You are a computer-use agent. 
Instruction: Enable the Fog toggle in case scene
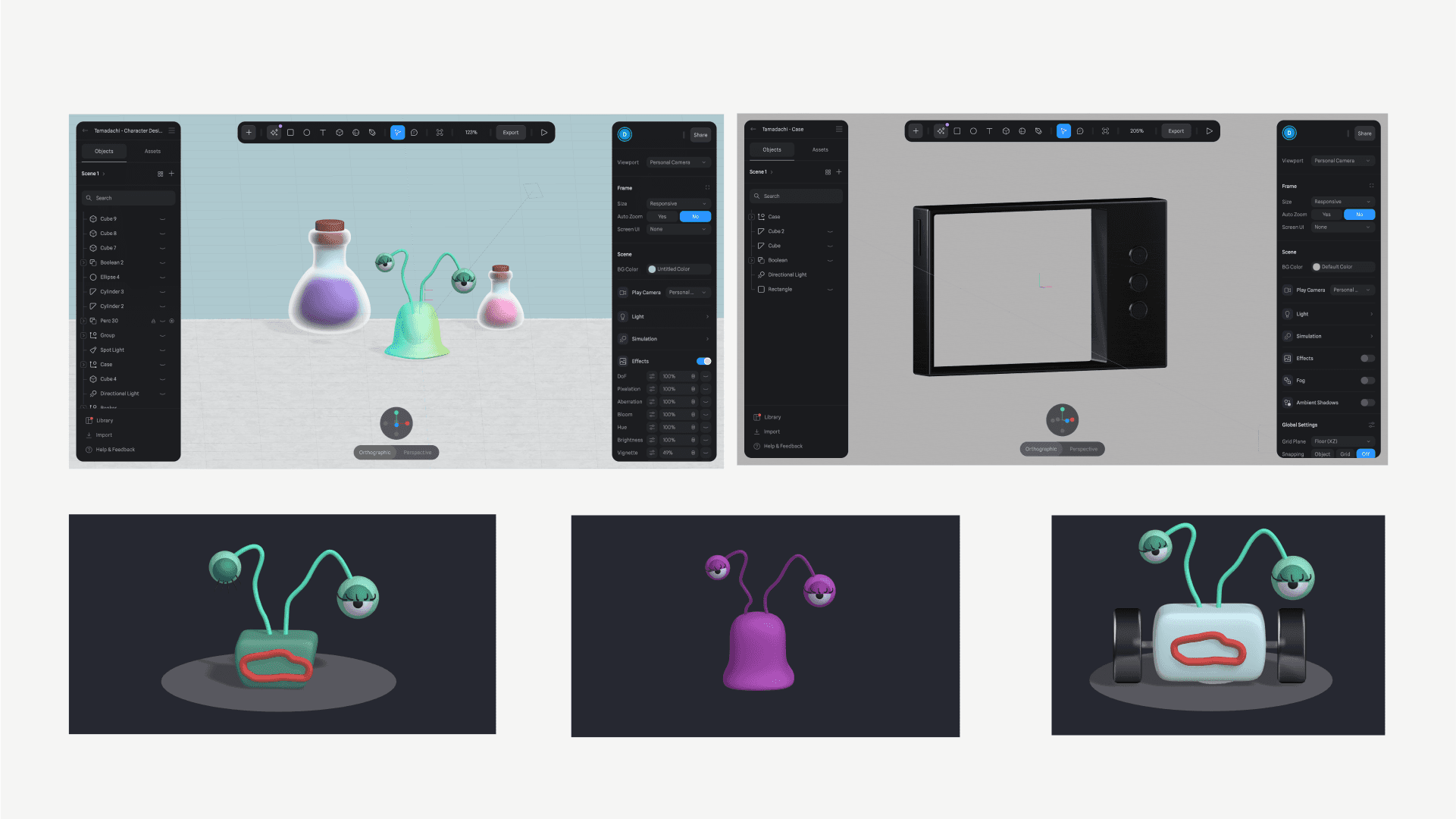(1367, 381)
